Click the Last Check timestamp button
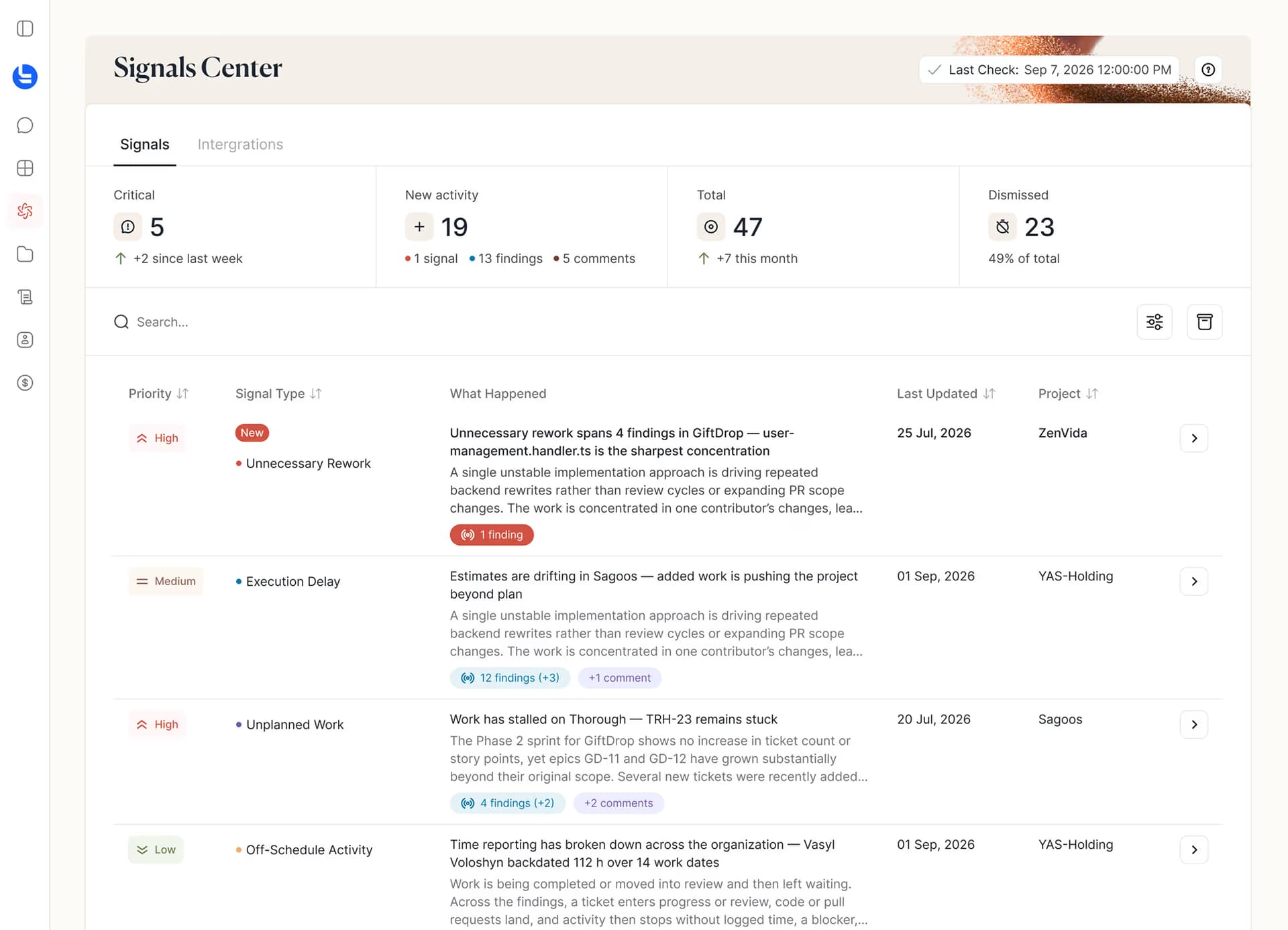The width and height of the screenshot is (1288, 930). tap(1049, 70)
